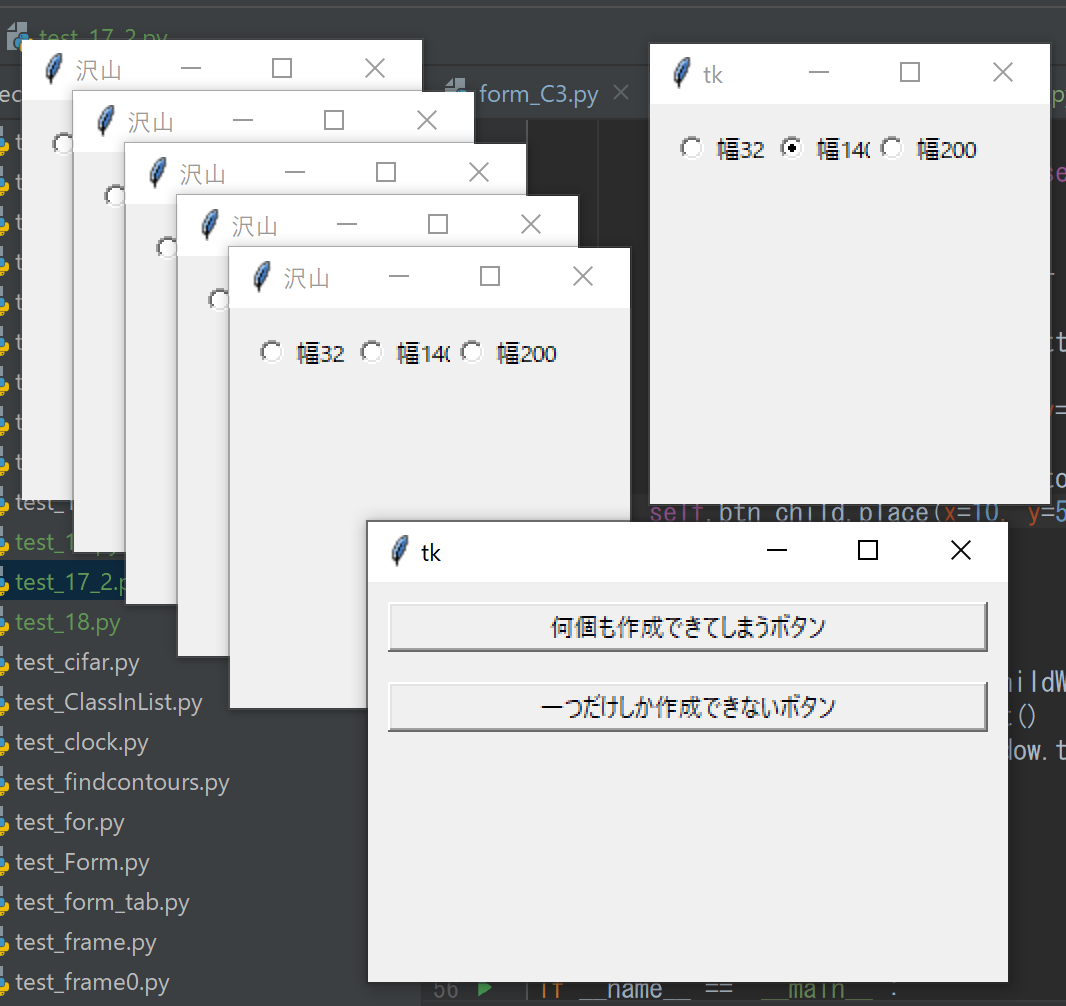Select the 幅32 radio button in the tk window
This screenshot has width=1066, height=1006.
pos(691,147)
